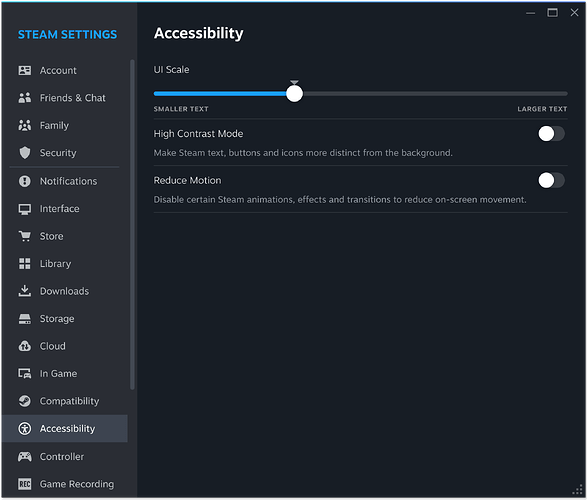587x500 pixels.
Task: Open the Account settings page
Action: [x=64, y=70]
